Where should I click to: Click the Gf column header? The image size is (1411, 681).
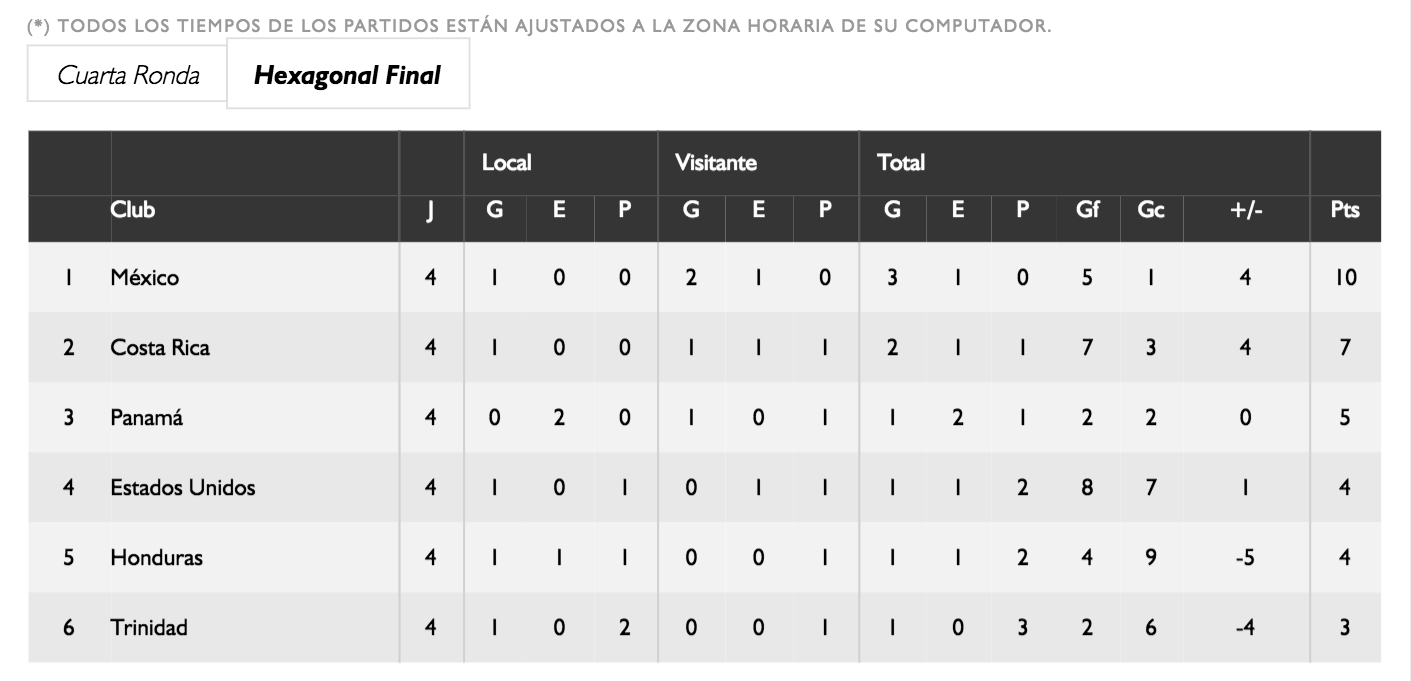tap(1086, 211)
